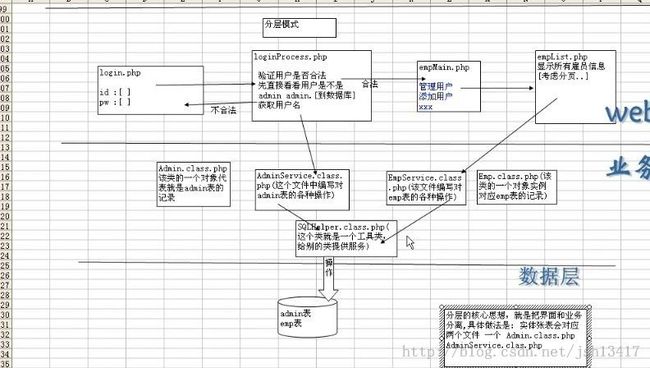Click the 'id :[ ]' line in login.php

[x=115, y=92]
